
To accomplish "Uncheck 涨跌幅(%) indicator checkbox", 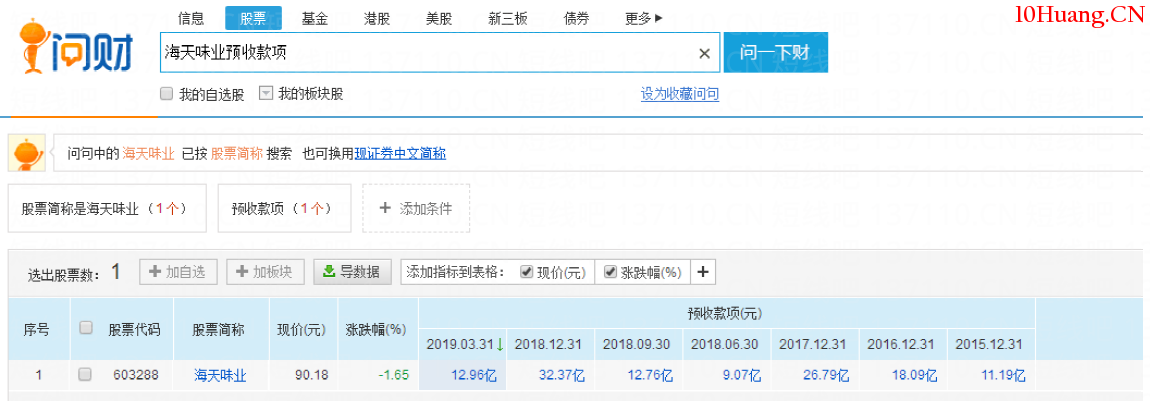I will 609,272.
